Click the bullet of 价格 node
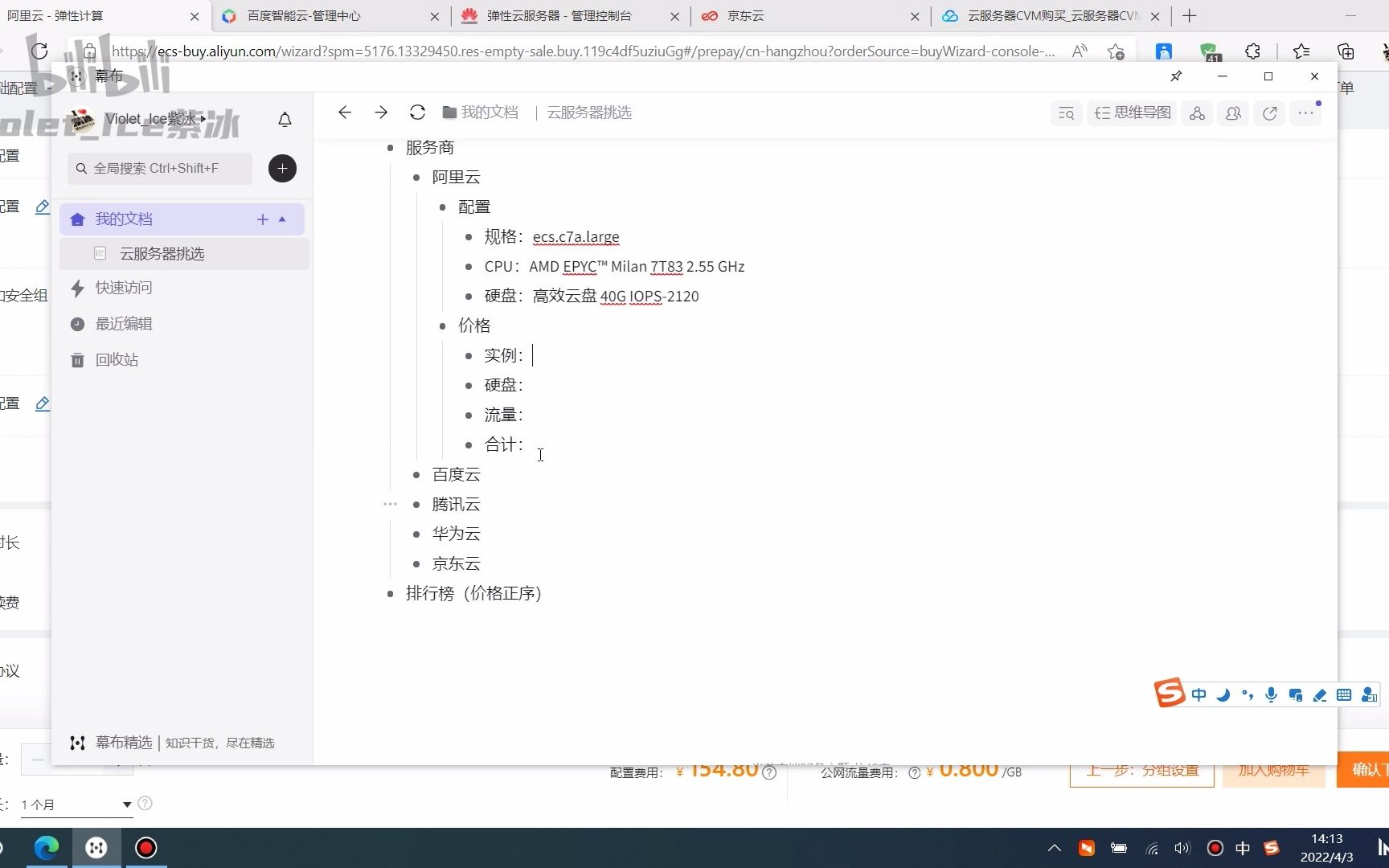This screenshot has width=1389, height=868. [x=443, y=325]
